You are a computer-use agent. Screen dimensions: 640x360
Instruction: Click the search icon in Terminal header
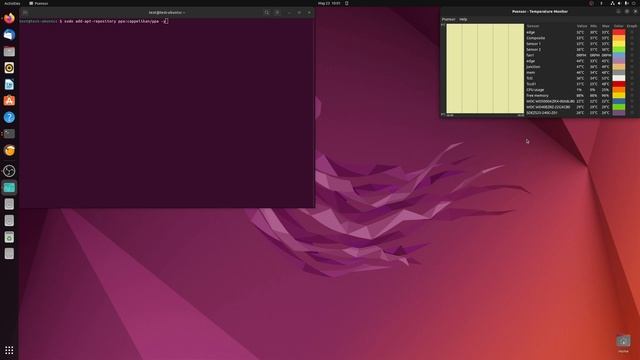[x=267, y=13]
